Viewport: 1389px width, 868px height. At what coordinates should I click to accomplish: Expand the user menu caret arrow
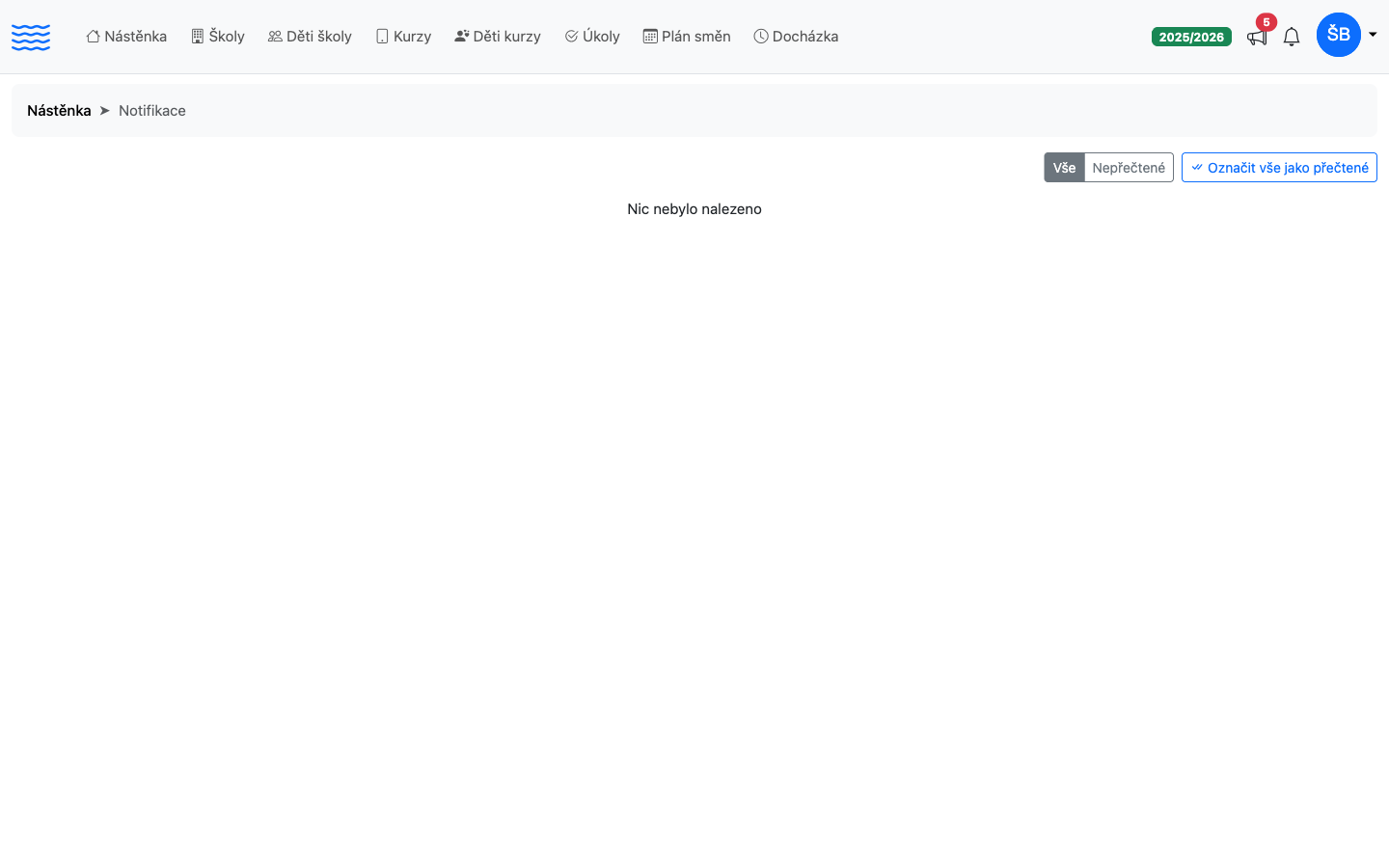click(x=1373, y=35)
